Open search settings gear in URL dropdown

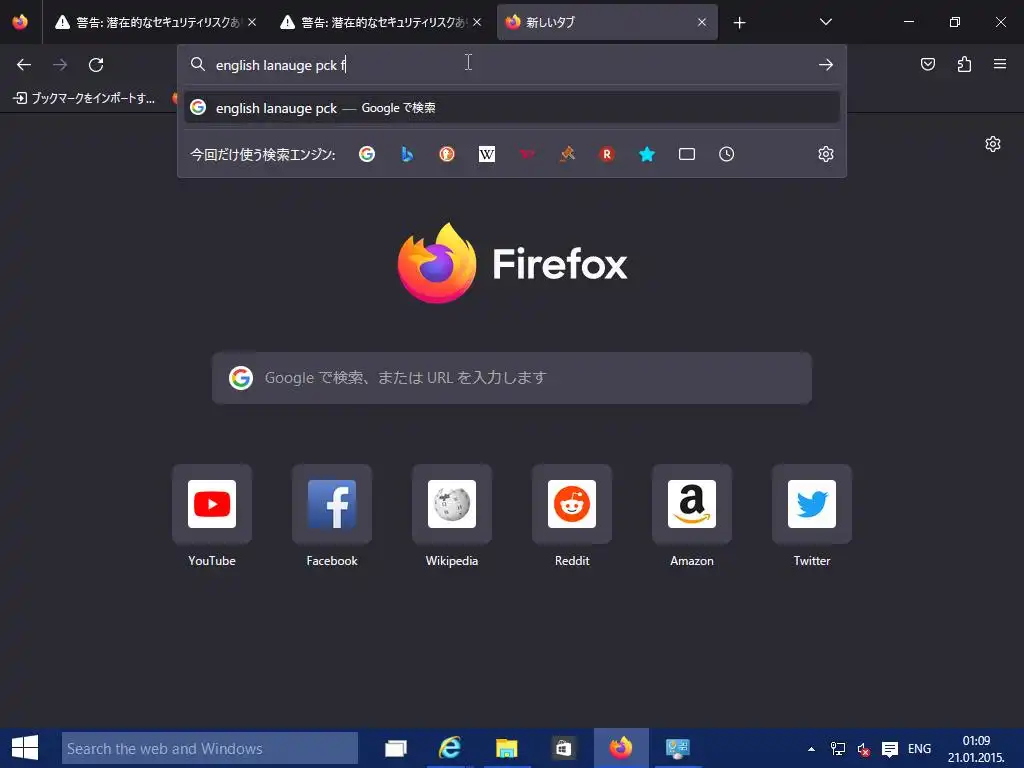click(x=825, y=154)
